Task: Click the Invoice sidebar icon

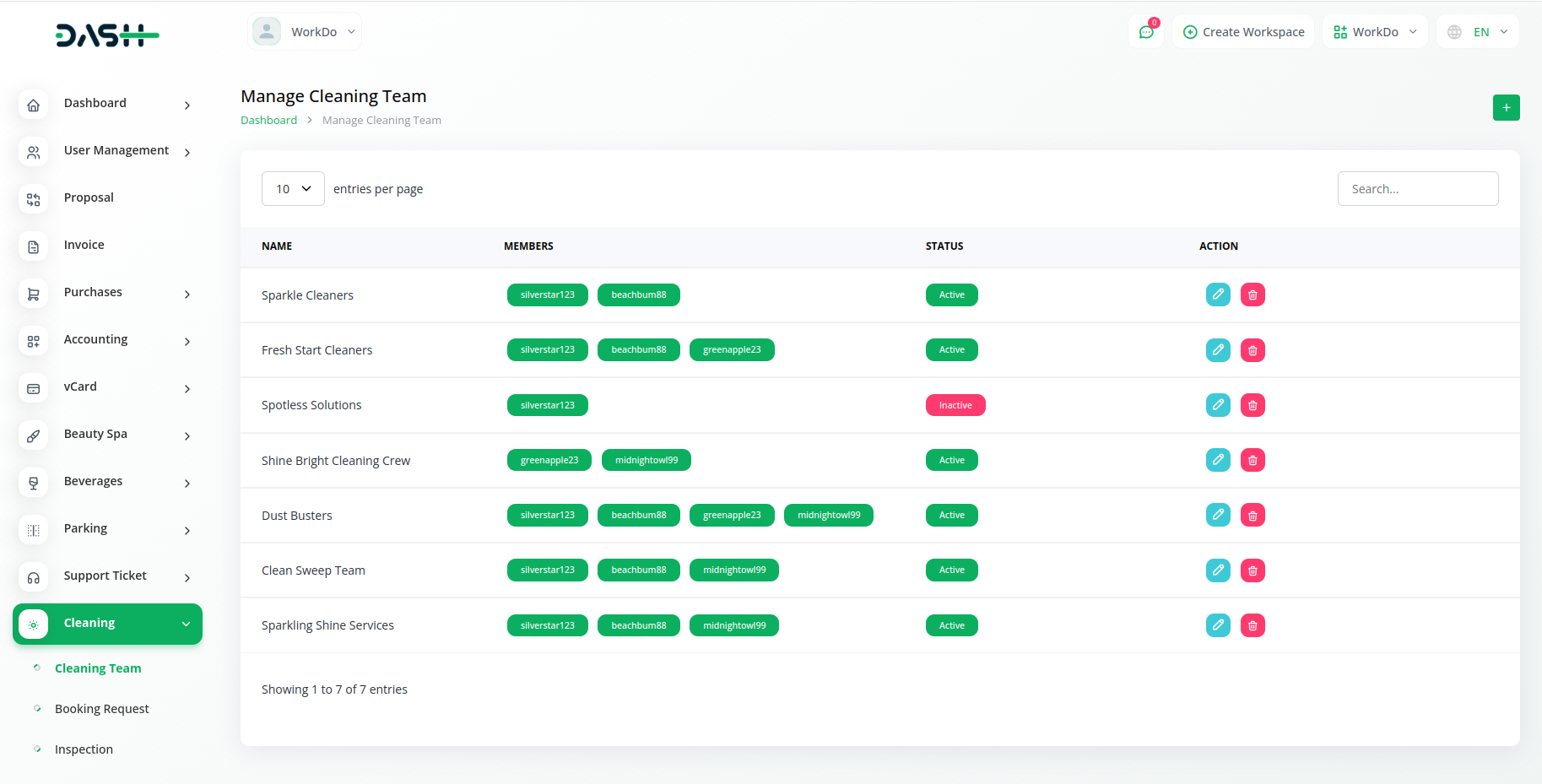Action: pos(34,246)
